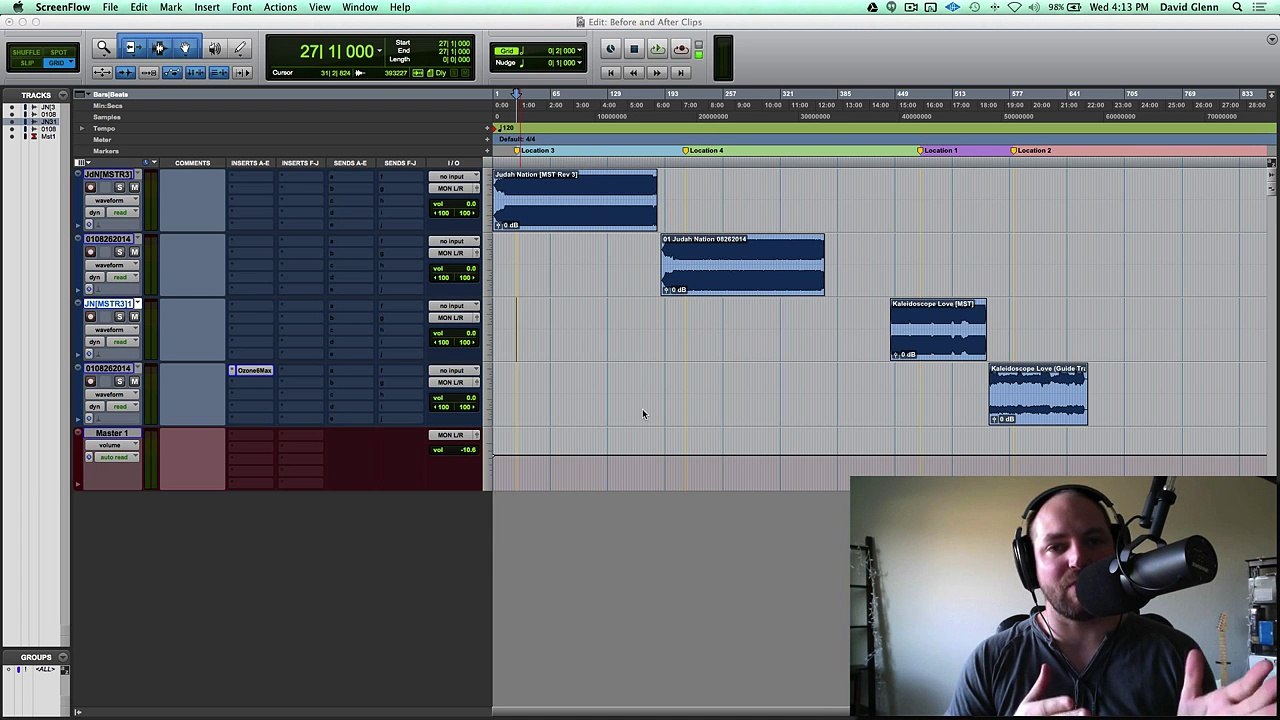
Task: Open the Nudge value dropdown
Action: 580,63
